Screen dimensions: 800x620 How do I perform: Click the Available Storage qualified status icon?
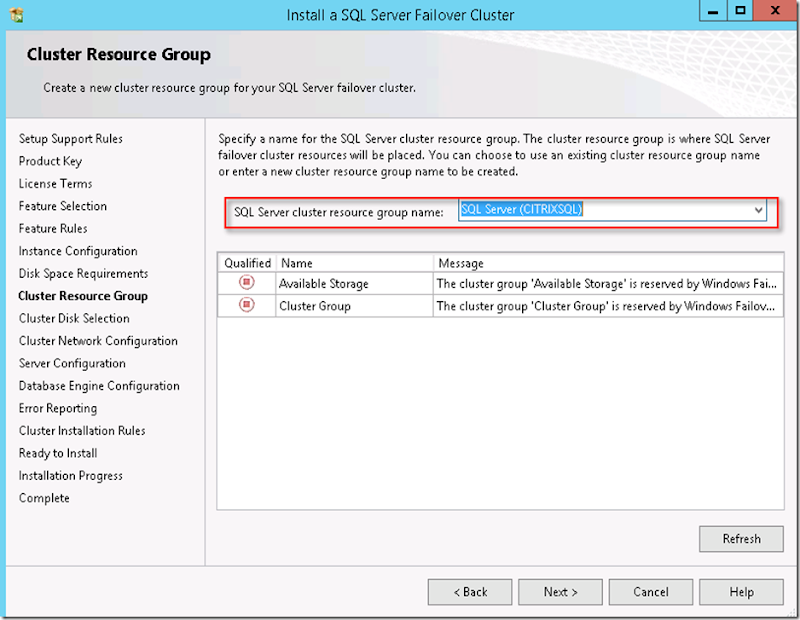pos(246,283)
